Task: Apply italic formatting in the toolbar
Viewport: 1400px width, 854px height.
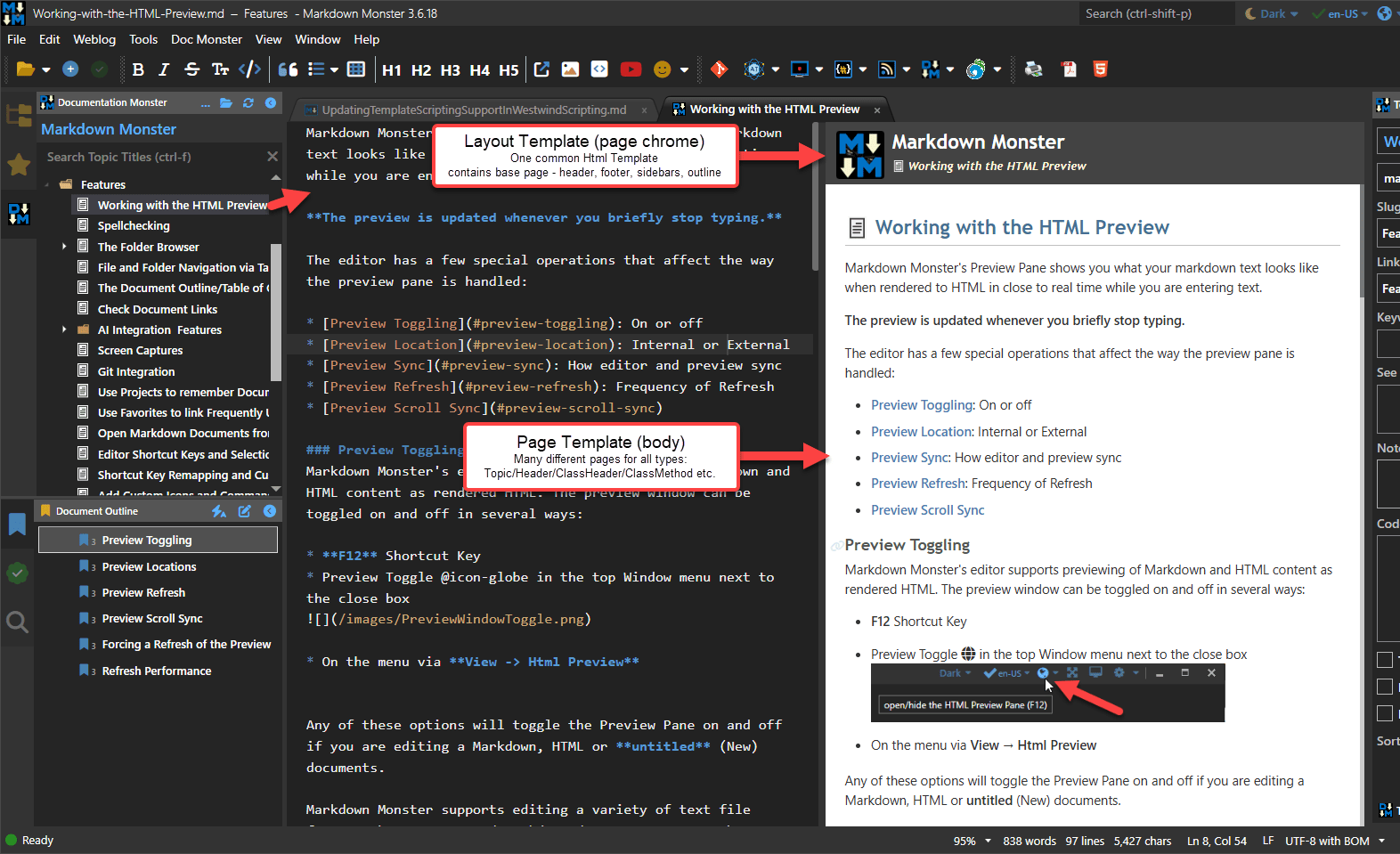Action: point(164,69)
